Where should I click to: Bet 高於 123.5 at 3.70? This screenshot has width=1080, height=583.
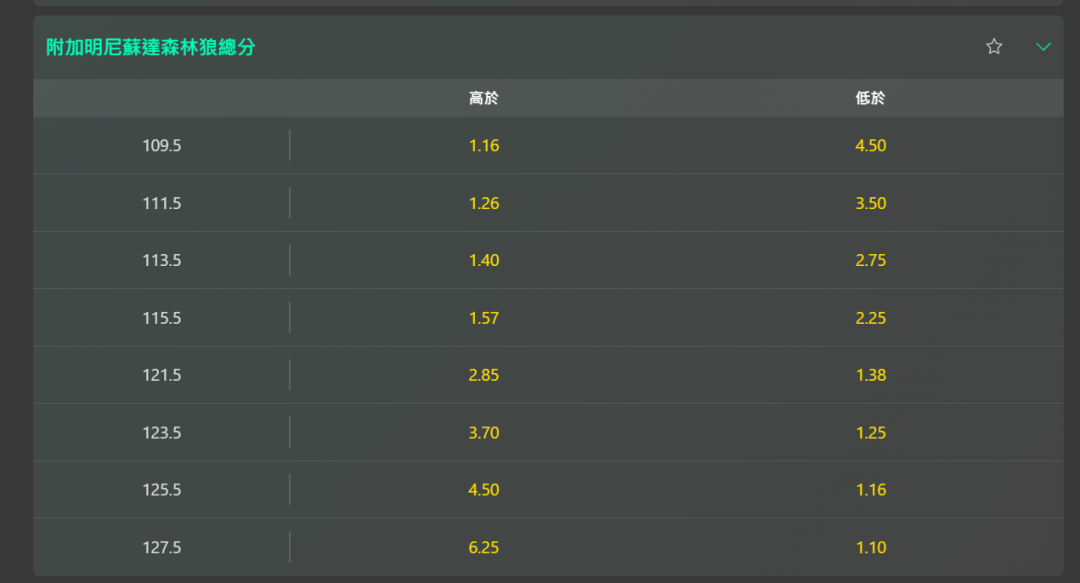[484, 433]
